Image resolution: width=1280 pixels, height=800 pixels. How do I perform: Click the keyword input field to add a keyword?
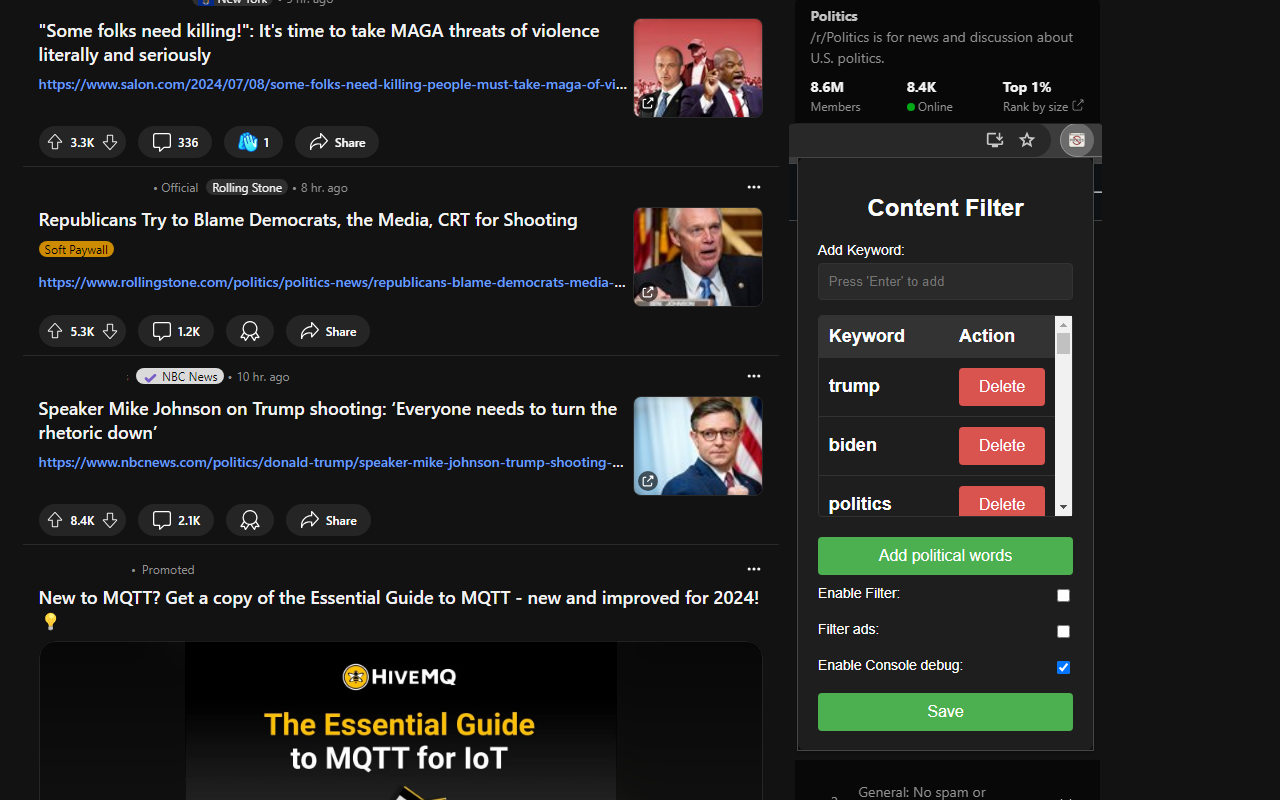pyautogui.click(x=944, y=281)
